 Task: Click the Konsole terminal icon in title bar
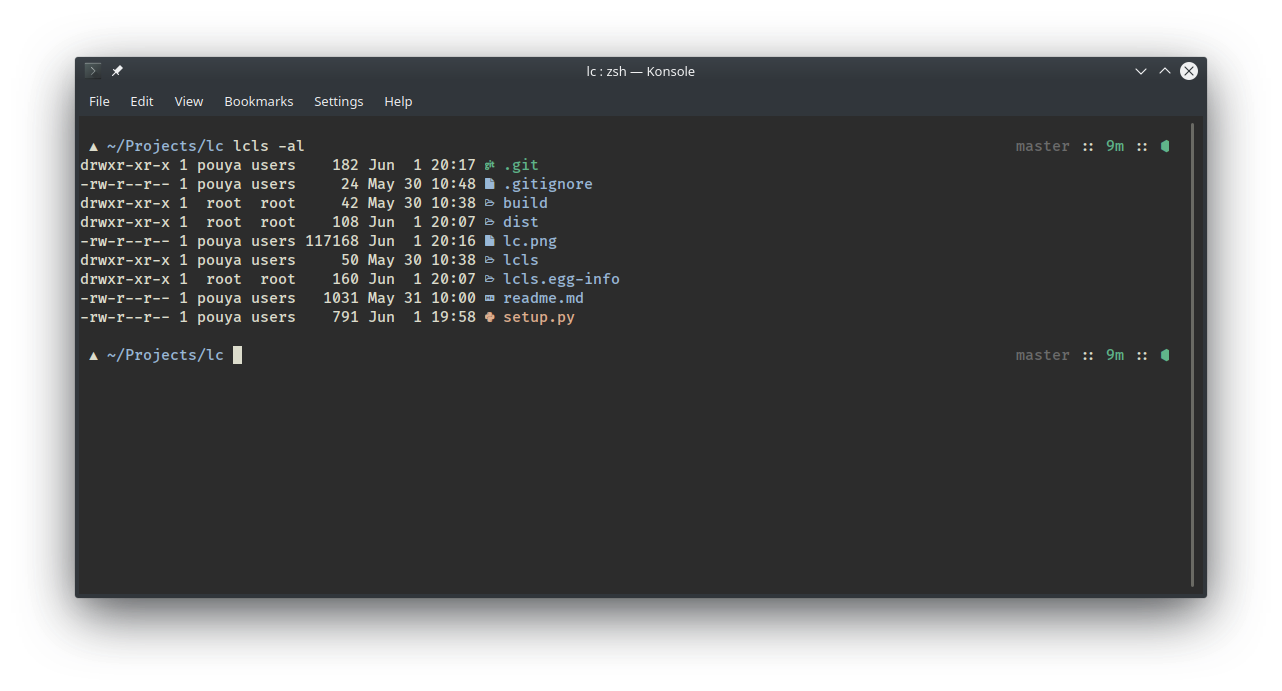(93, 71)
